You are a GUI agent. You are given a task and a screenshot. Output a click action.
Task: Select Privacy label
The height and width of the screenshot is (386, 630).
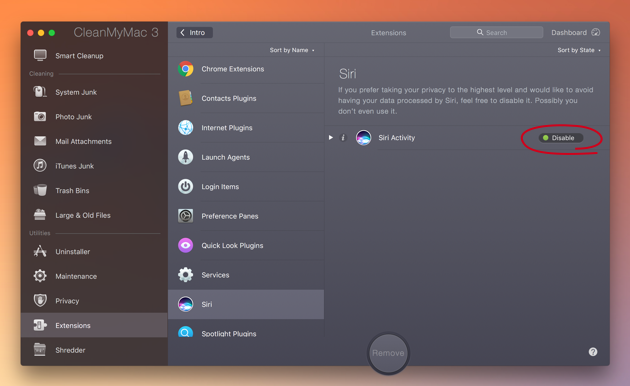67,301
